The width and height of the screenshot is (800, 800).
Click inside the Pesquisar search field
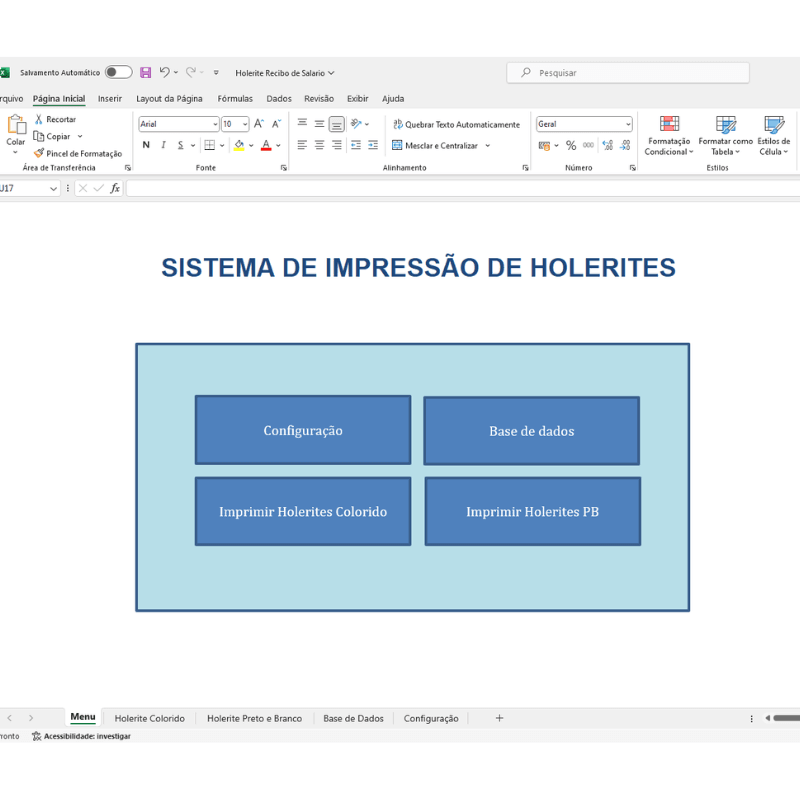pyautogui.click(x=627, y=72)
